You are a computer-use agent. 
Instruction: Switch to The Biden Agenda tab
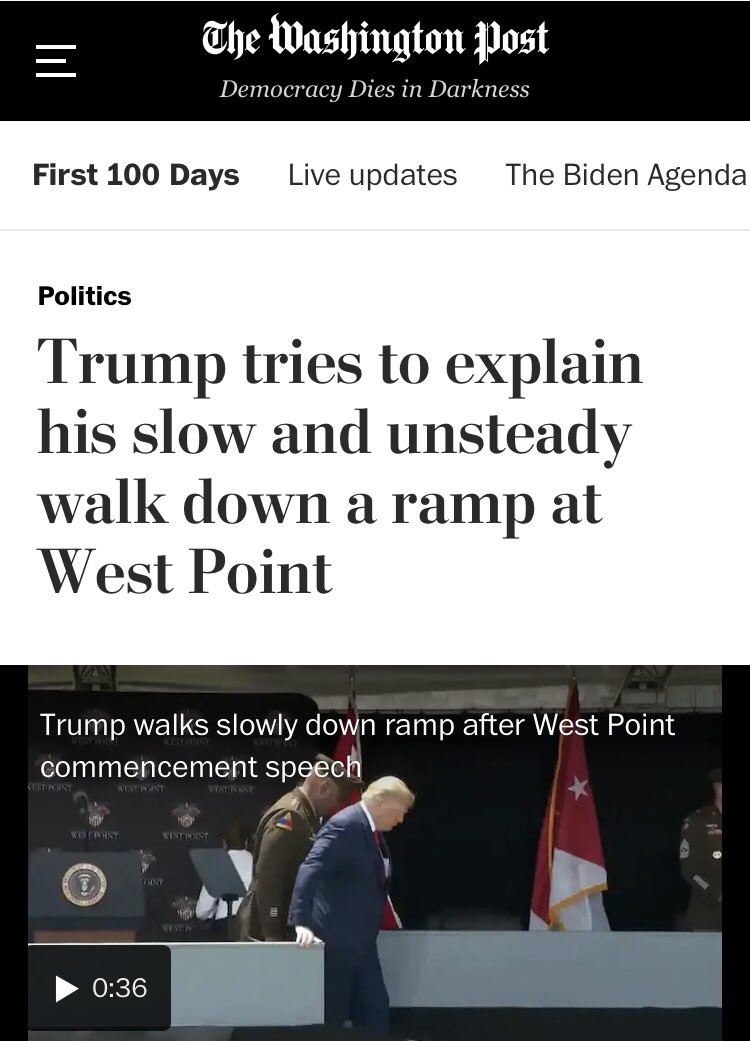point(627,175)
